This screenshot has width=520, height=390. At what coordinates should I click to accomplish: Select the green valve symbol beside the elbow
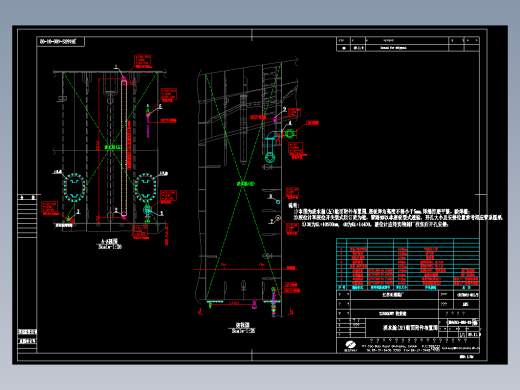[x=289, y=134]
